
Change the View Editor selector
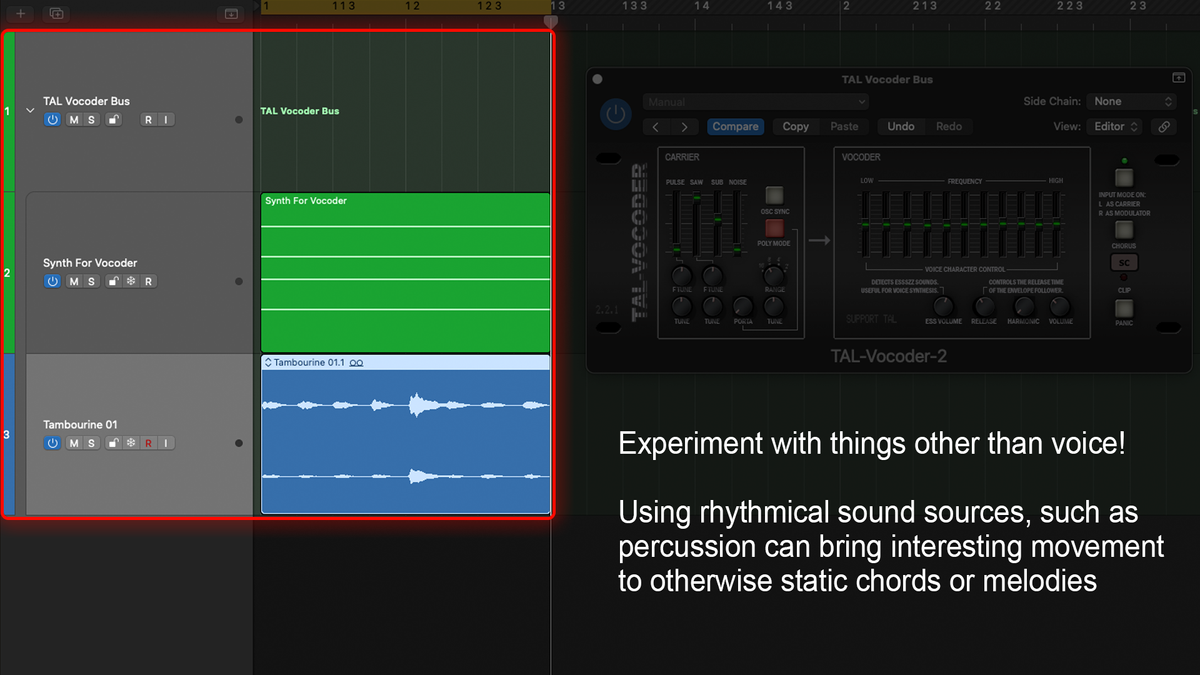point(1114,127)
